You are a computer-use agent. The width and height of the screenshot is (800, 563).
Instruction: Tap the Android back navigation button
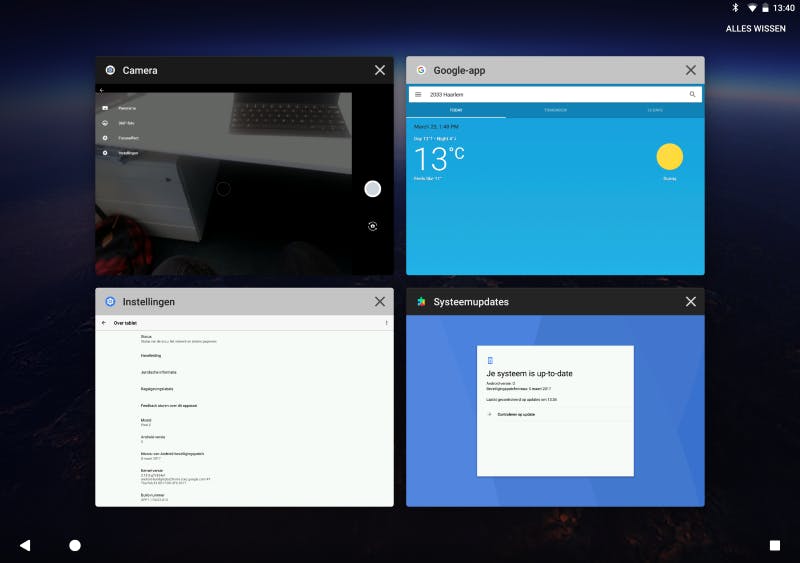[25, 546]
